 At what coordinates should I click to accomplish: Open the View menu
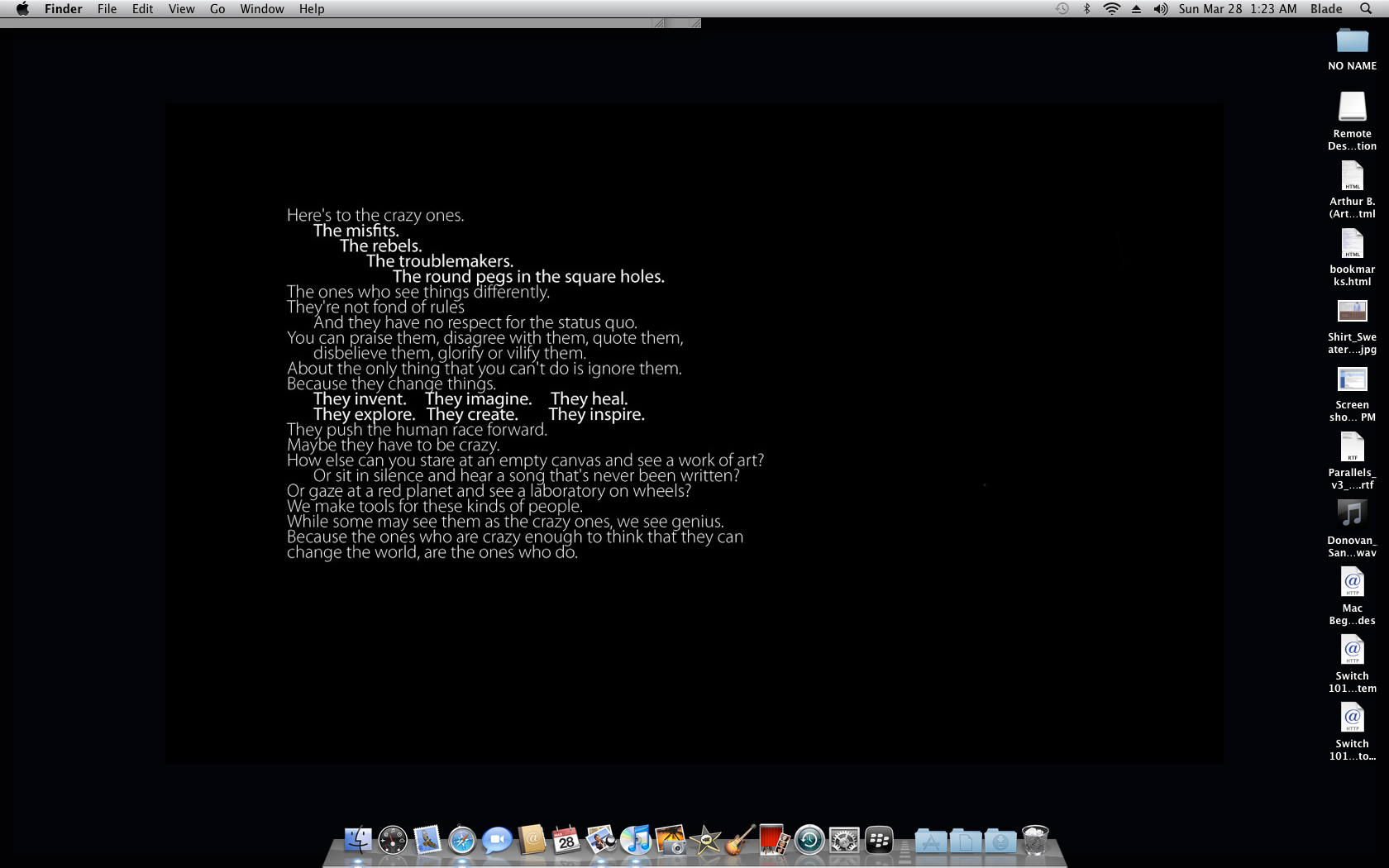pos(181,9)
